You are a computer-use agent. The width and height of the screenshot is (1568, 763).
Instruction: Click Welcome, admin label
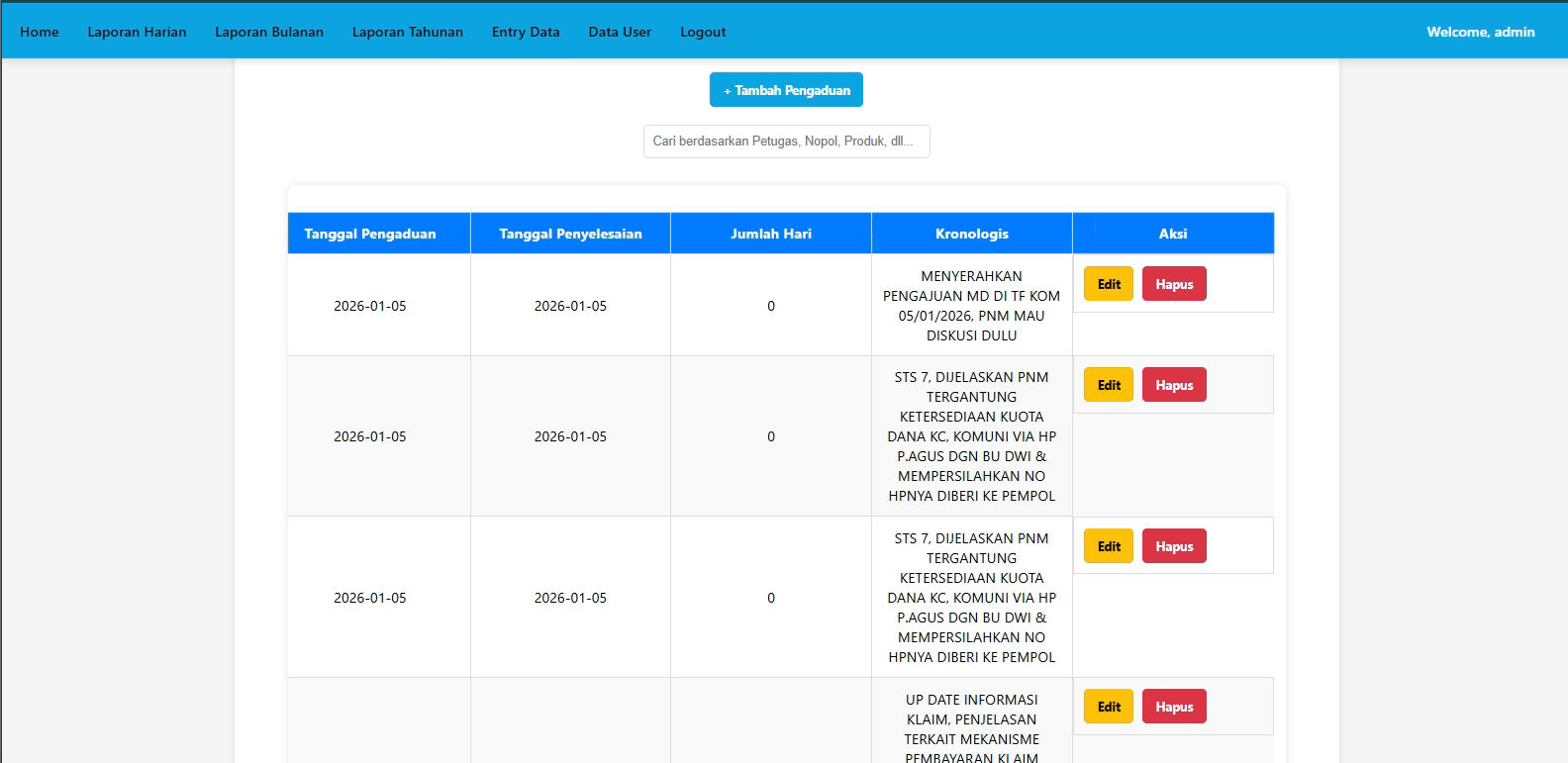coord(1481,32)
